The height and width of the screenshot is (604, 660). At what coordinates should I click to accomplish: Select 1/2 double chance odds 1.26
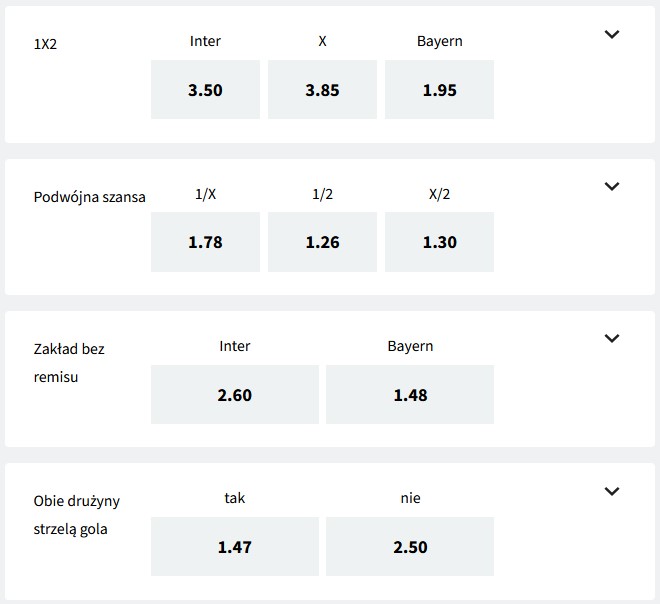322,242
